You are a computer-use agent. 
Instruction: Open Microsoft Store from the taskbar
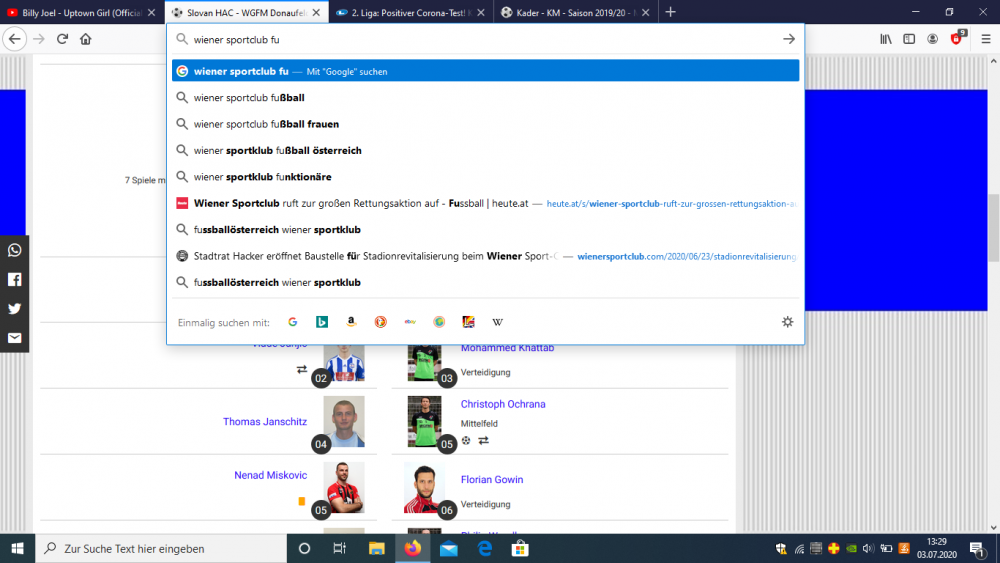click(x=520, y=548)
